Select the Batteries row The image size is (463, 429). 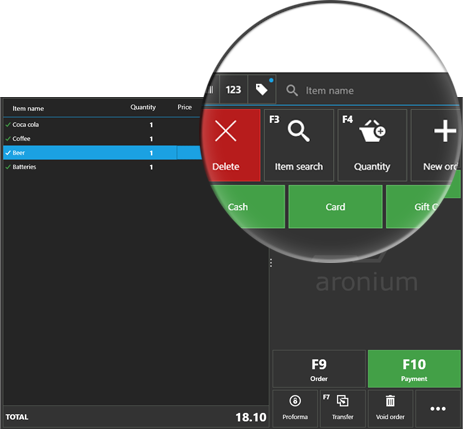(103, 167)
